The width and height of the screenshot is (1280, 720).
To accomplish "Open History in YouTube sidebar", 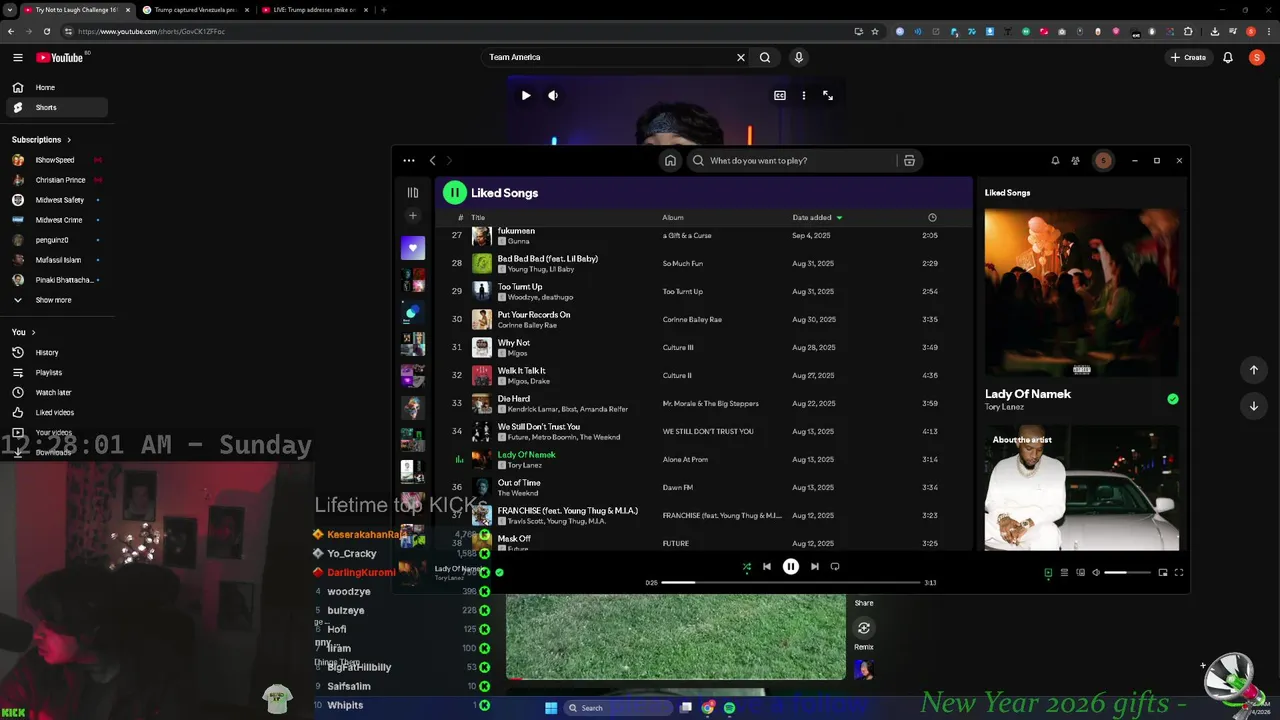I will click(x=56, y=352).
